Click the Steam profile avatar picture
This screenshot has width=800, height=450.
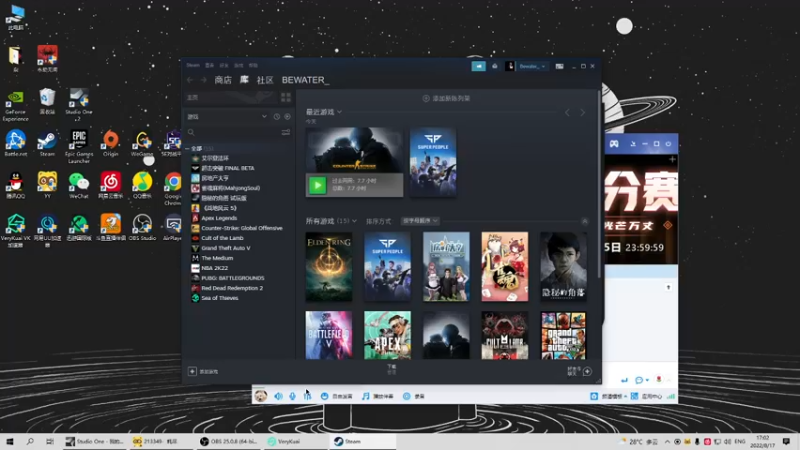tap(509, 66)
